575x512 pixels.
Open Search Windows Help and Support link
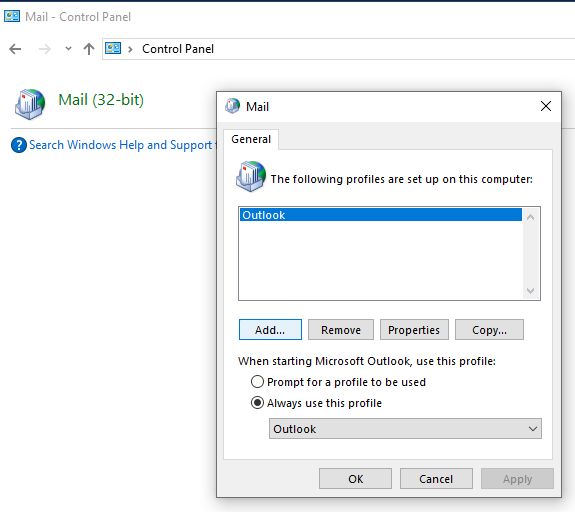coord(122,145)
